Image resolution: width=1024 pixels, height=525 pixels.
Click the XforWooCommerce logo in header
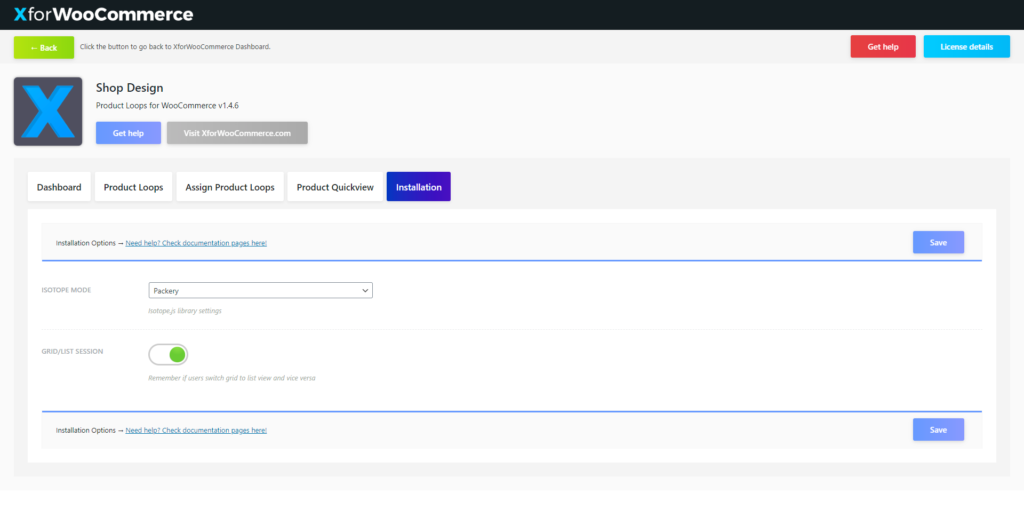103,14
